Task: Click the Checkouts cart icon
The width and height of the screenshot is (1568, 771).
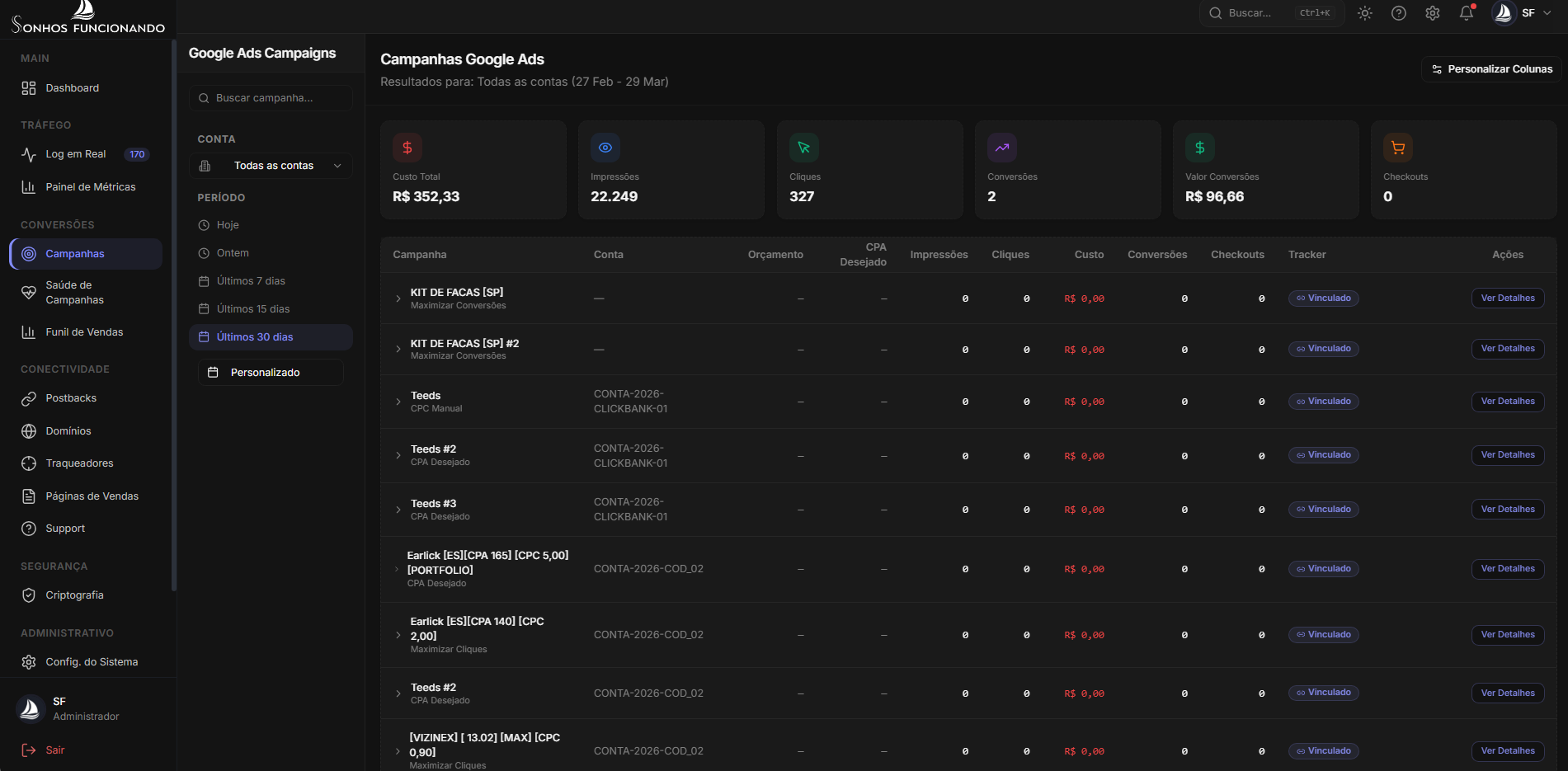Action: pos(1398,148)
